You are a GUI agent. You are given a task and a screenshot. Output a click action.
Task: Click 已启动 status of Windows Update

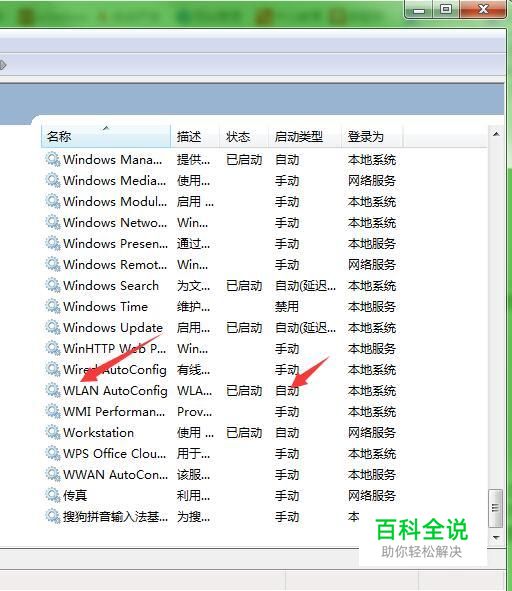(244, 328)
